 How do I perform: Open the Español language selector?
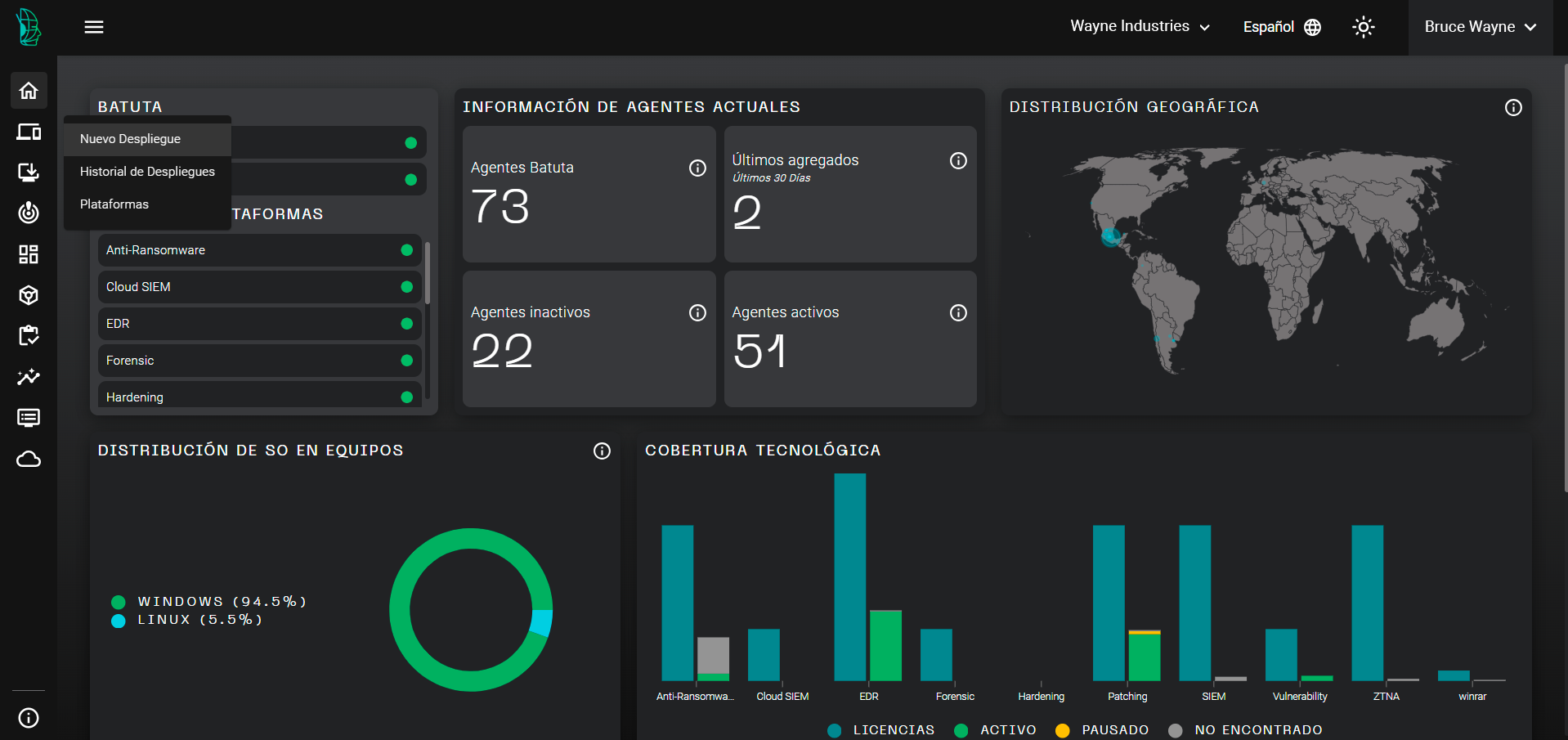[x=1281, y=27]
